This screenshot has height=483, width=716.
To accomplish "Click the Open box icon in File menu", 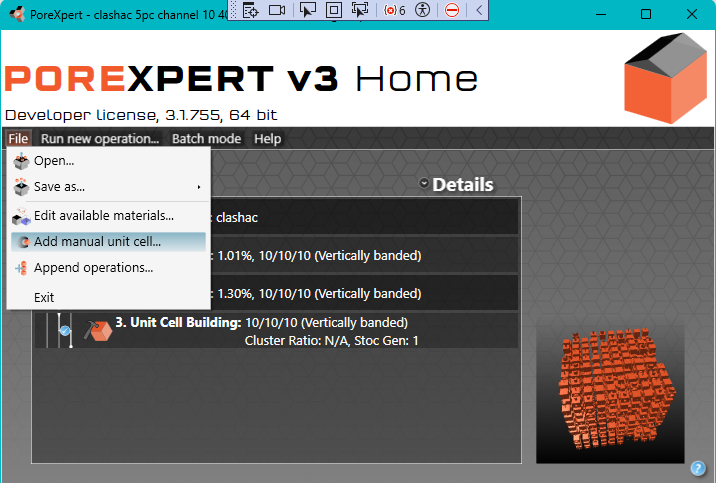I will 21,160.
